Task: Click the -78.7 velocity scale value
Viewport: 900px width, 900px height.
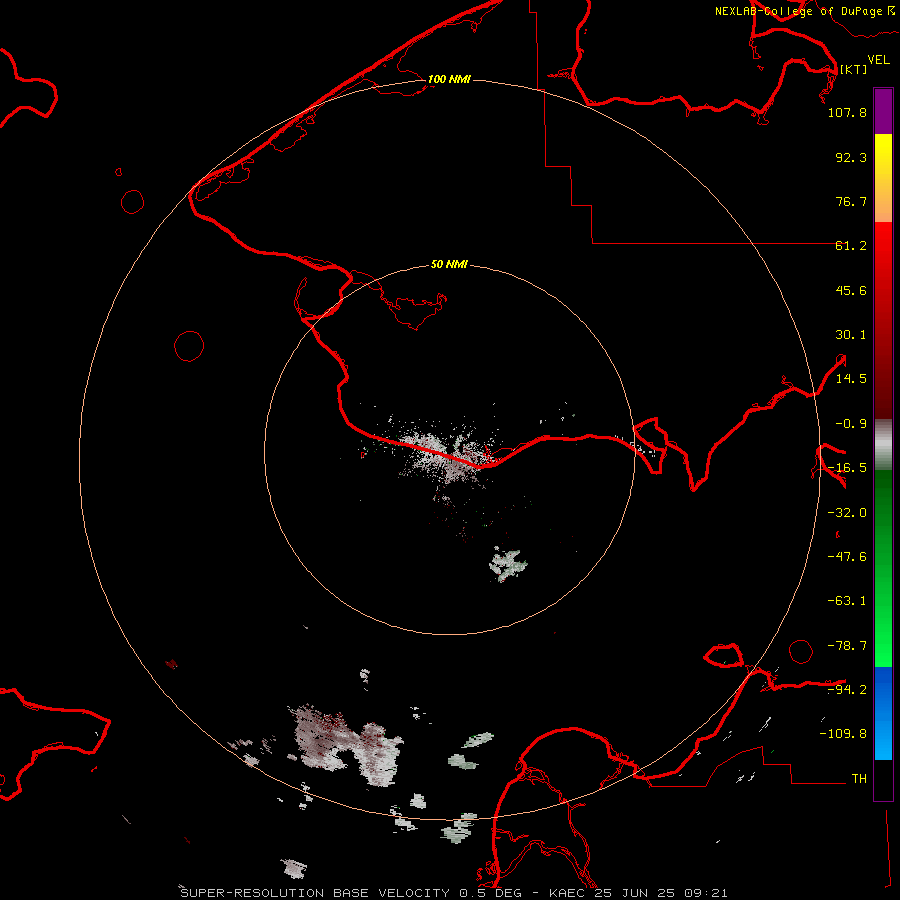Action: tap(847, 646)
